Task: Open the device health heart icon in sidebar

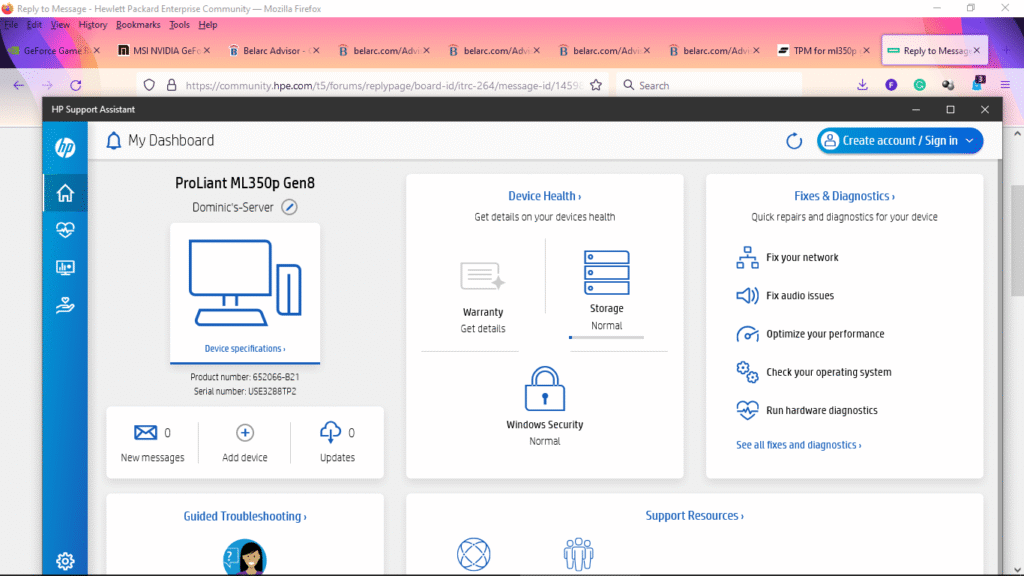Action: 65,230
